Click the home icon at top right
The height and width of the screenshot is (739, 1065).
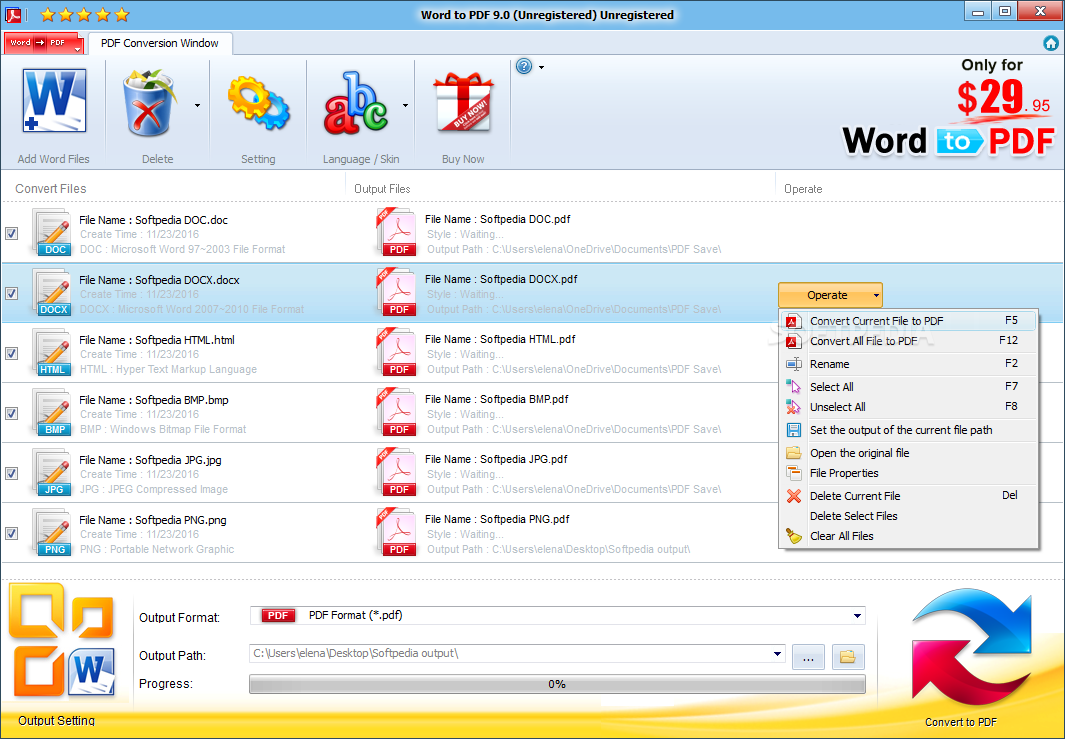coord(1051,43)
